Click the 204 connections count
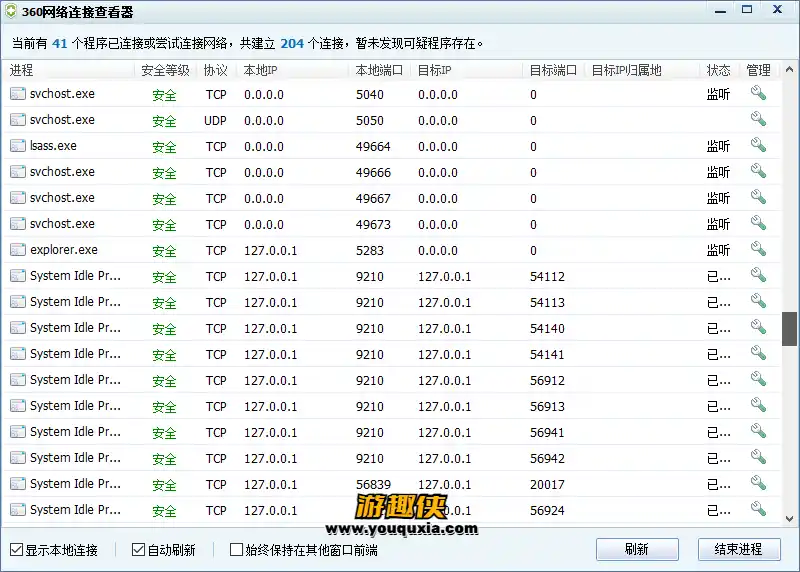 (x=292, y=43)
